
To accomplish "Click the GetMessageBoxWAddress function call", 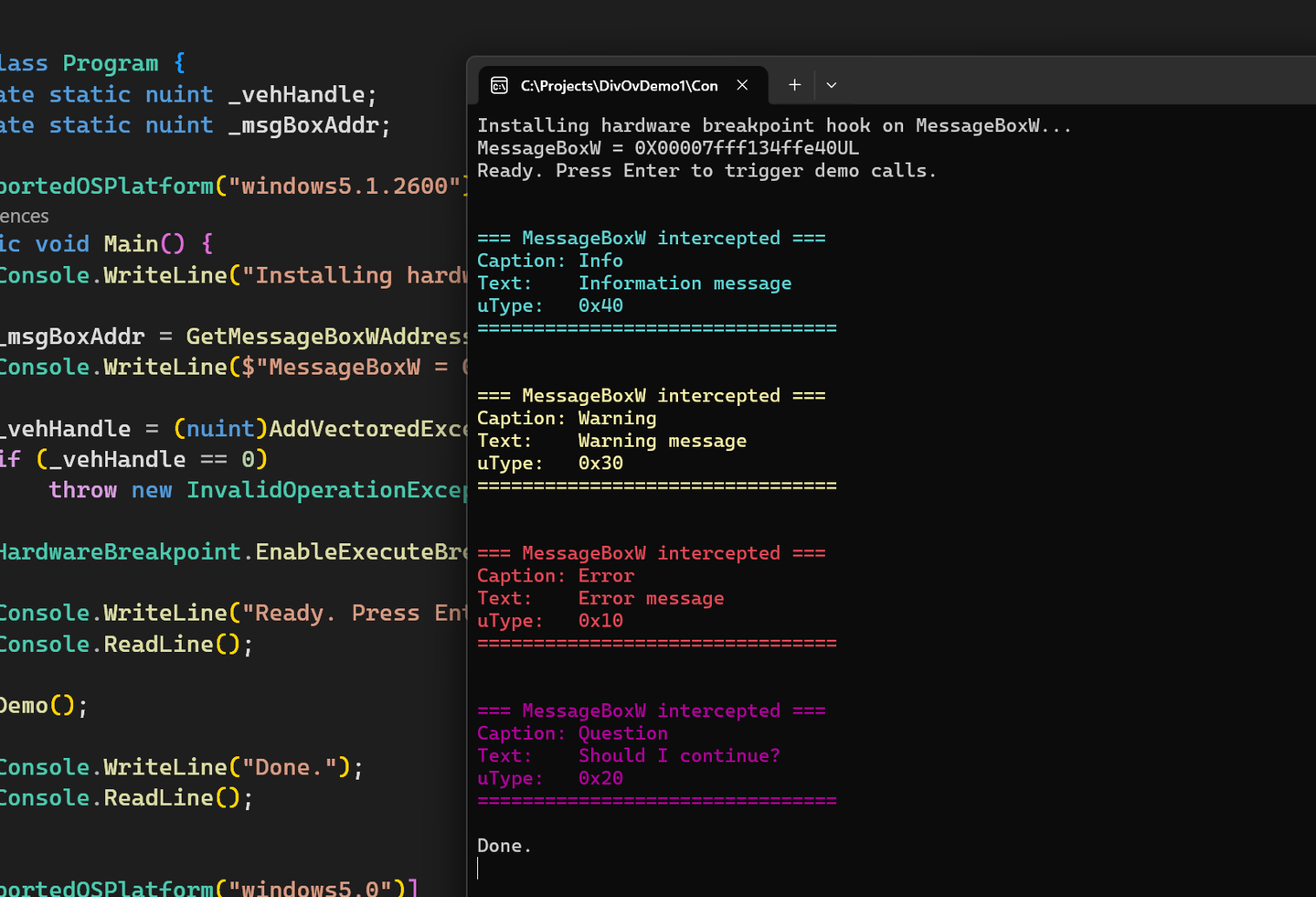I will tap(326, 336).
